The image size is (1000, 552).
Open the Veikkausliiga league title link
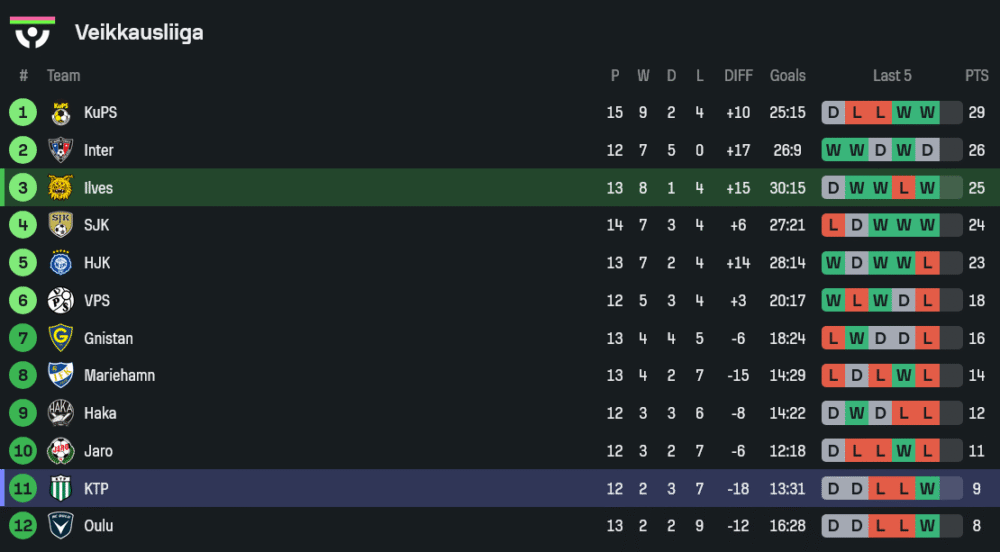pos(139,32)
